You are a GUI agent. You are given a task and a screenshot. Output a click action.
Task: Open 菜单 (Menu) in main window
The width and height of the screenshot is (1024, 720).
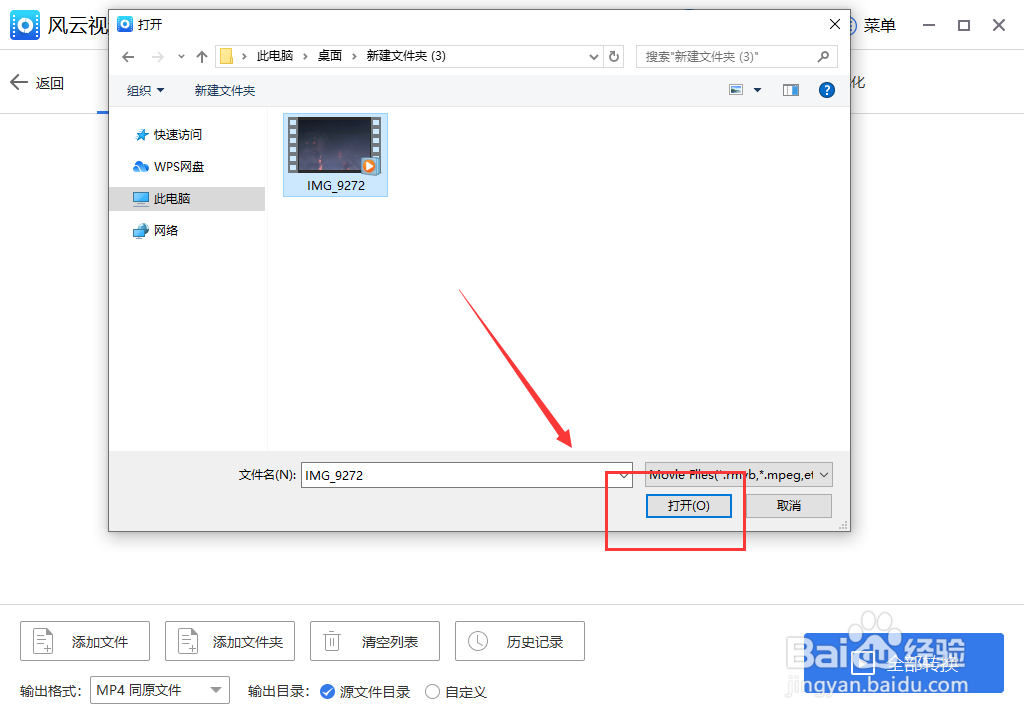click(x=879, y=25)
